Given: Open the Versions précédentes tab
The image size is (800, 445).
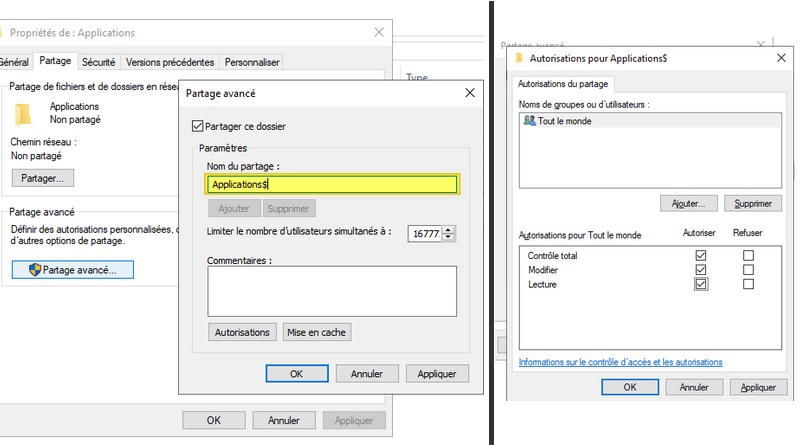Looking at the screenshot, I should (170, 62).
